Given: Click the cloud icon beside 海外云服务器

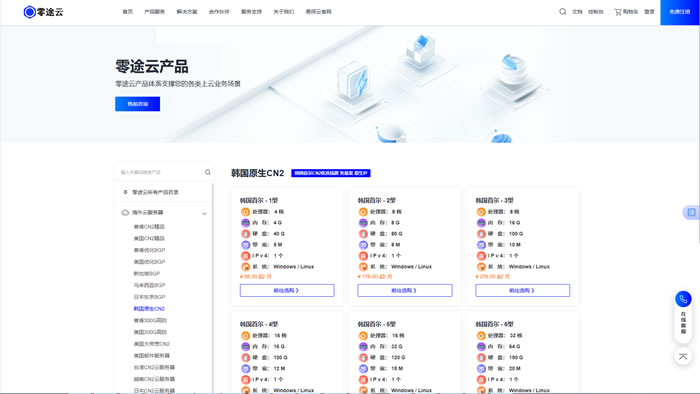Looking at the screenshot, I should 125,212.
